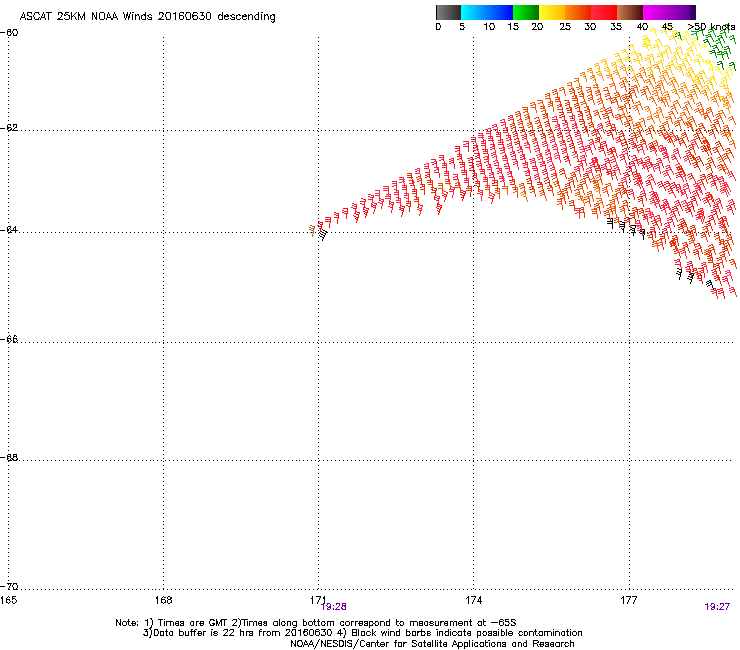
Task: Click the latitude label -60
Action: (x=9, y=33)
